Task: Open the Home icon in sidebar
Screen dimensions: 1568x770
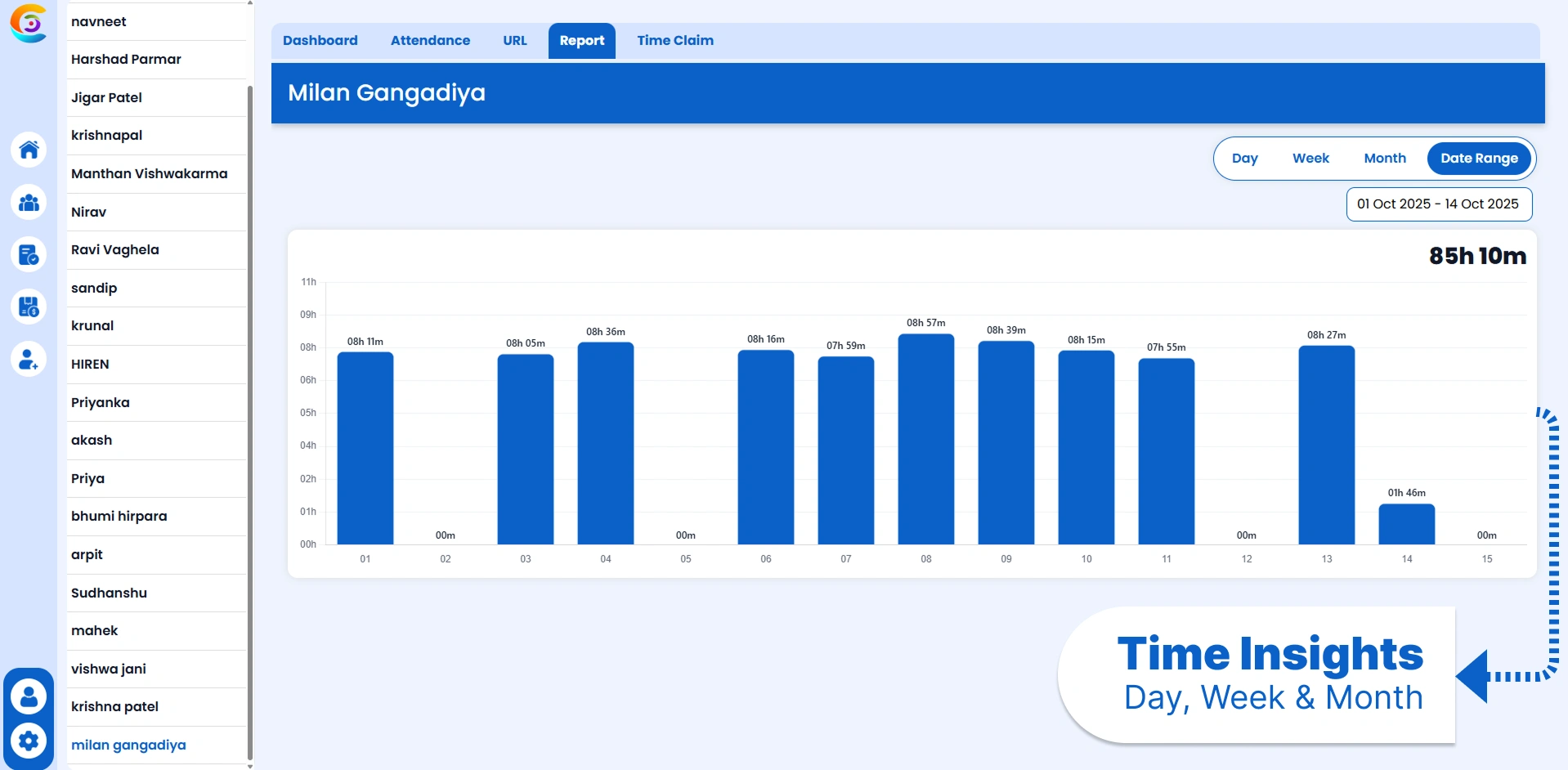Action: pos(29,150)
